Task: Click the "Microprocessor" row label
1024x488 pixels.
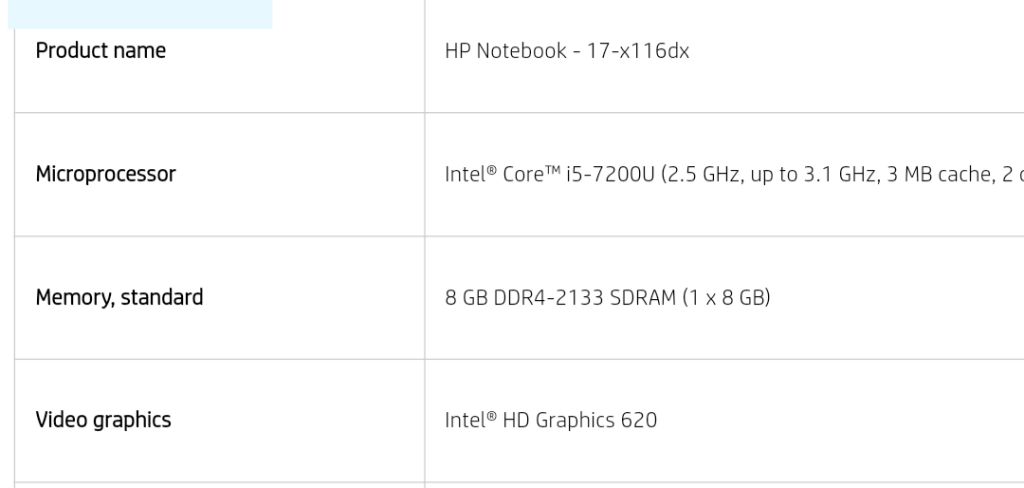Action: coord(105,174)
